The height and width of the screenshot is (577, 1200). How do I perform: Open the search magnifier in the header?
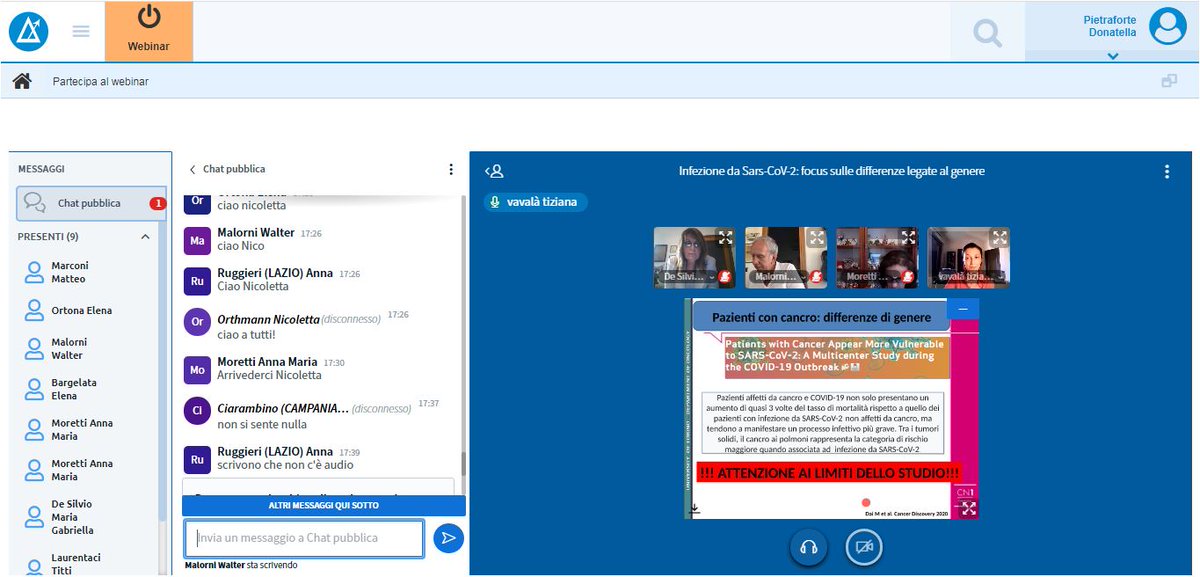coord(987,33)
